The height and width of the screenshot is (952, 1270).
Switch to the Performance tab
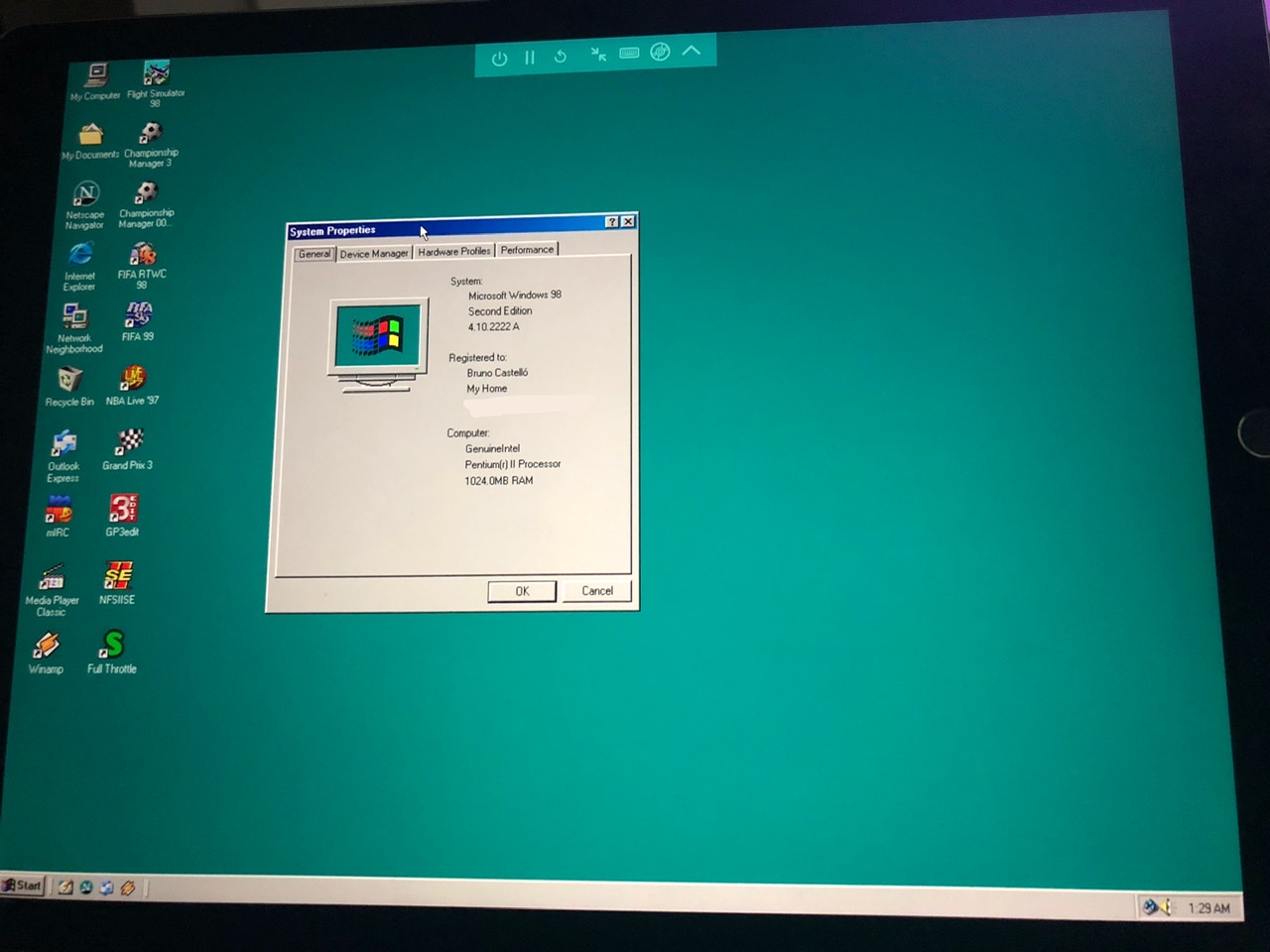click(x=527, y=249)
